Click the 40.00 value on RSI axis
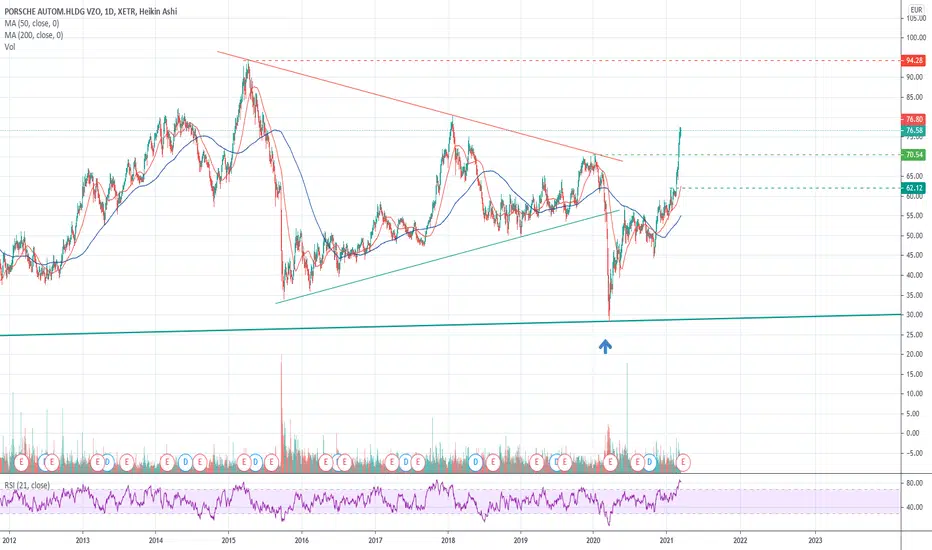 [x=915, y=507]
